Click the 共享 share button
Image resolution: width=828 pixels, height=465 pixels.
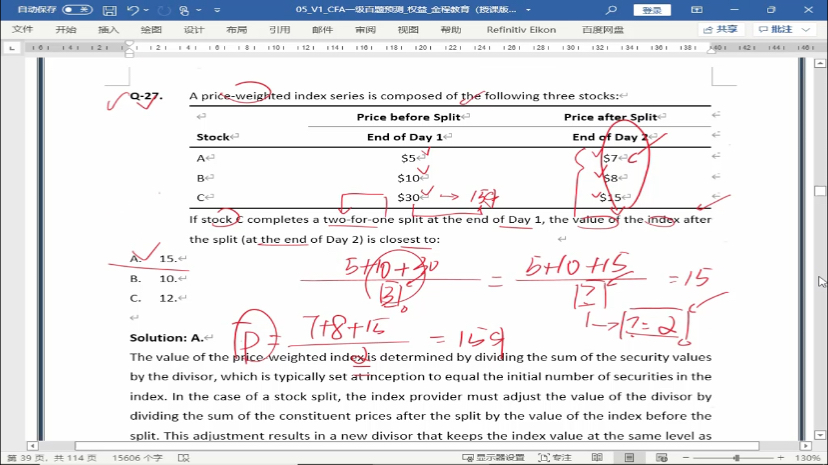[721, 30]
